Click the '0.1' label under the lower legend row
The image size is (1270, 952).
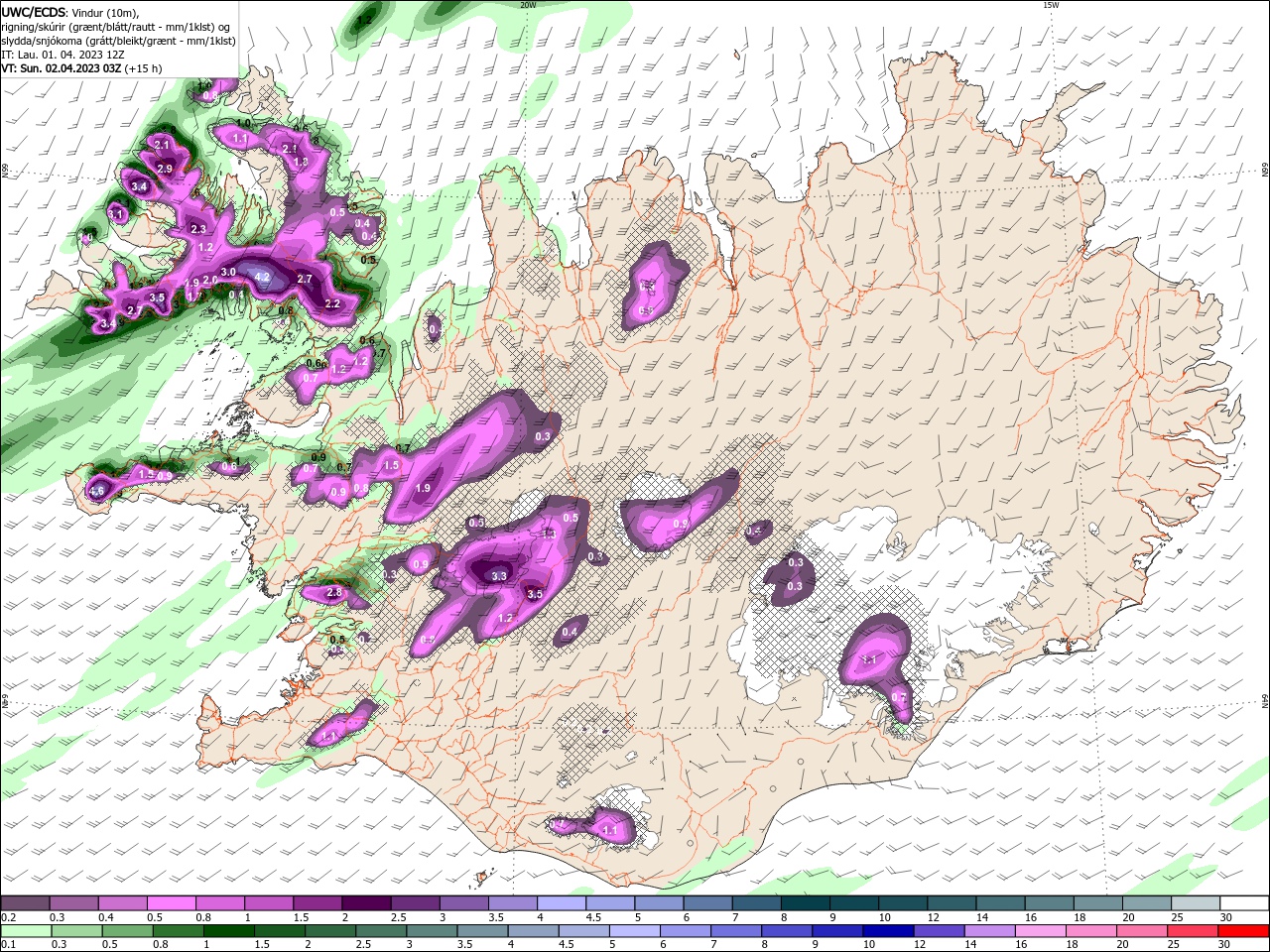click(x=8, y=945)
